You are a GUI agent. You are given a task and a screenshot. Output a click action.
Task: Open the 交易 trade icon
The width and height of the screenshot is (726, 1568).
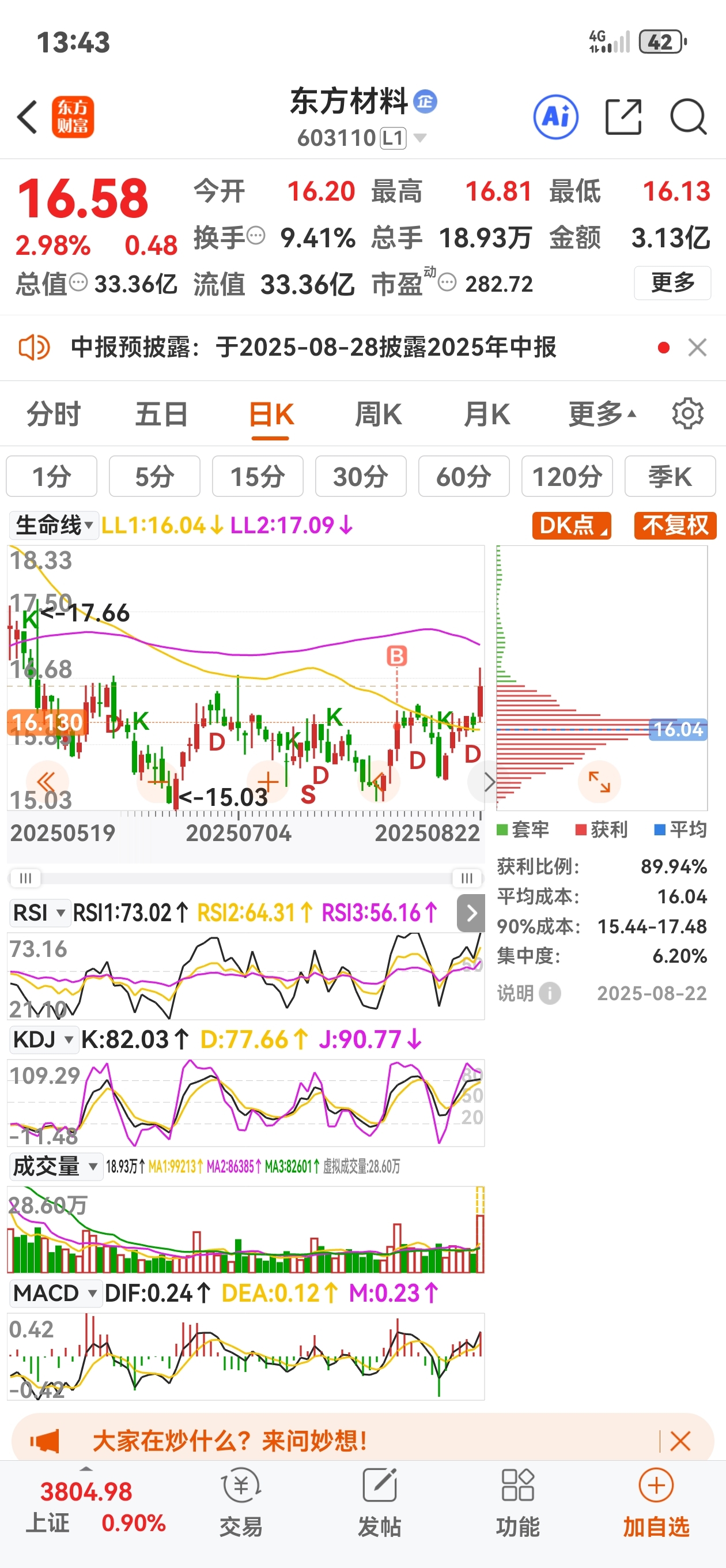tap(241, 1485)
